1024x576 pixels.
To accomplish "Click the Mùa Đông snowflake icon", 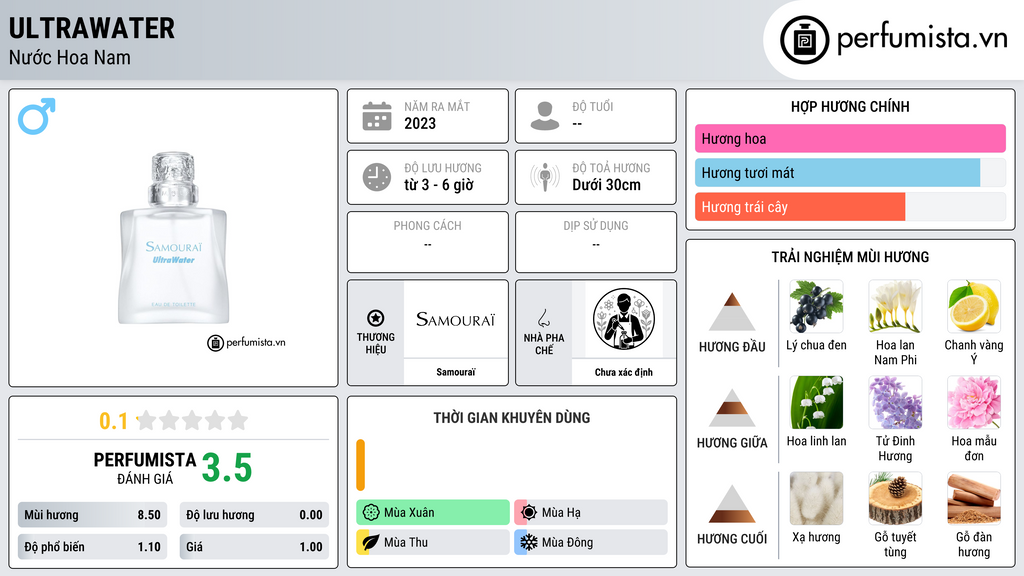I will [529, 542].
